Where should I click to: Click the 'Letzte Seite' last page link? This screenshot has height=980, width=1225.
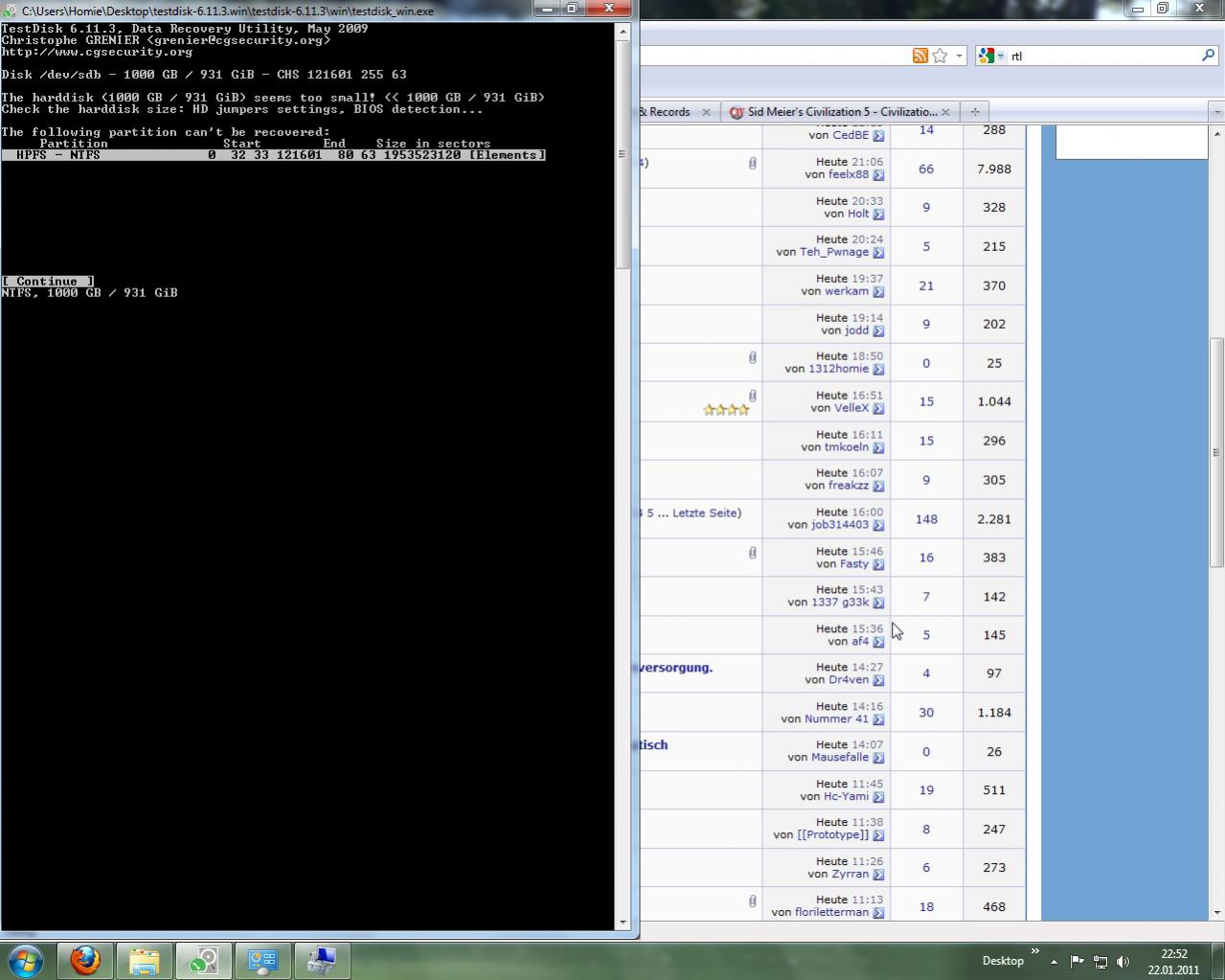pos(705,513)
